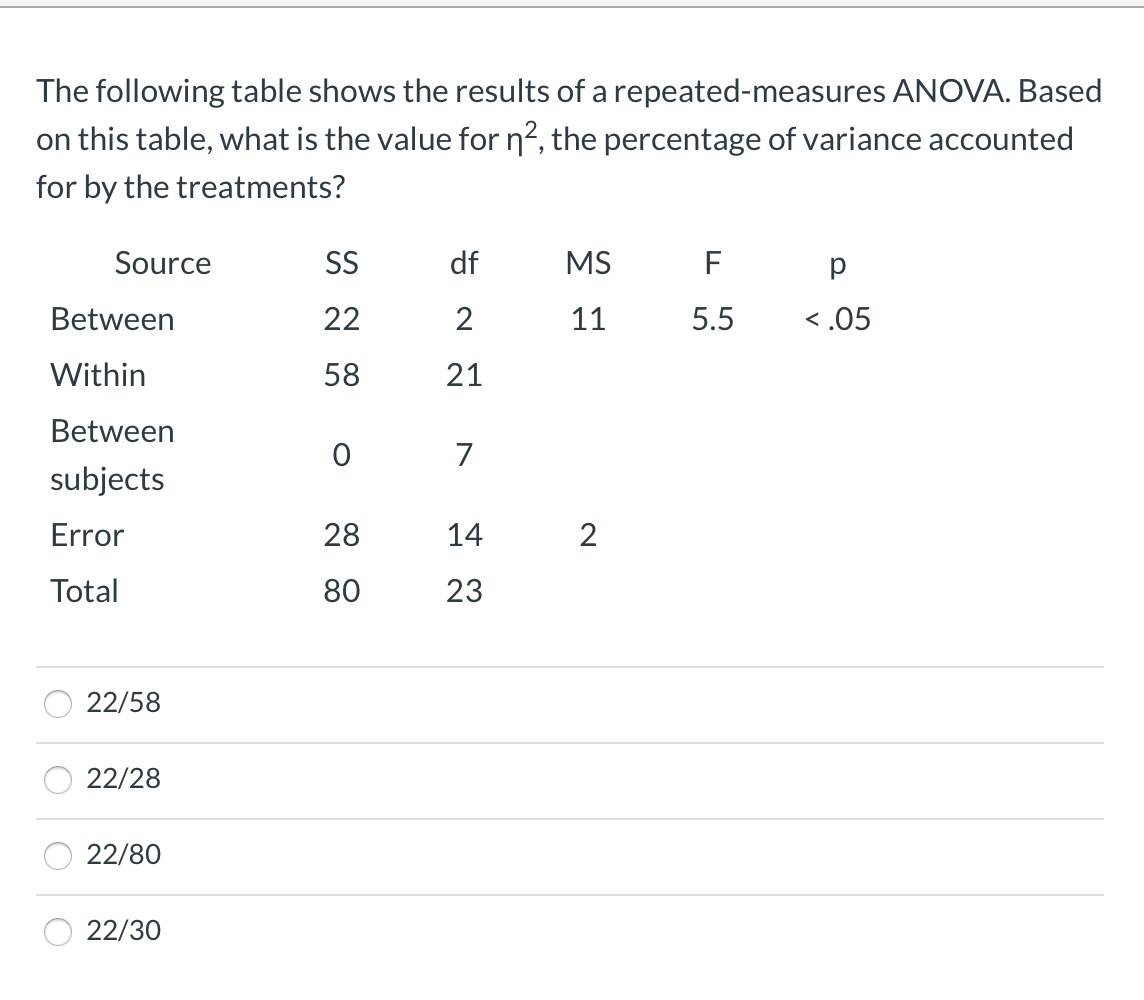Select the radio button for answer 22/80

[57, 856]
